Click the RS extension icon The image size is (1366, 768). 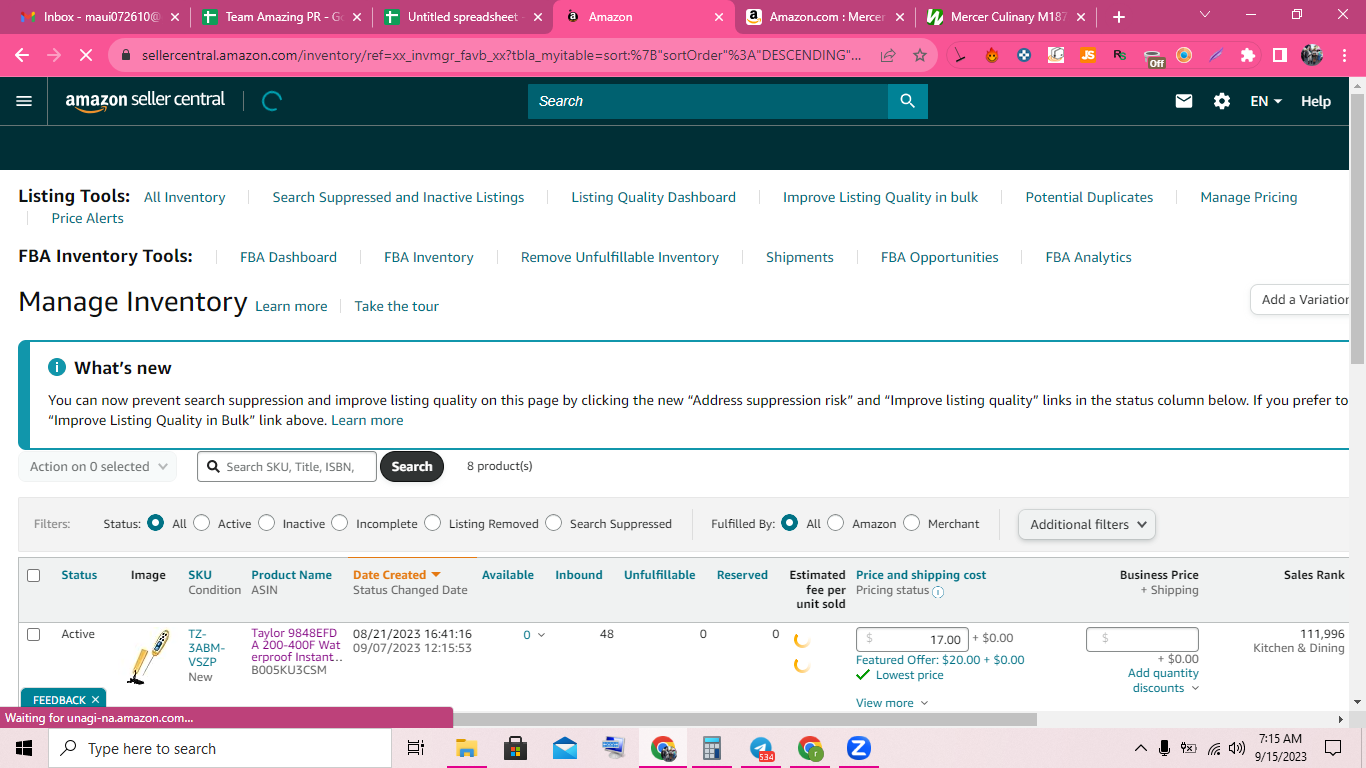(1120, 56)
